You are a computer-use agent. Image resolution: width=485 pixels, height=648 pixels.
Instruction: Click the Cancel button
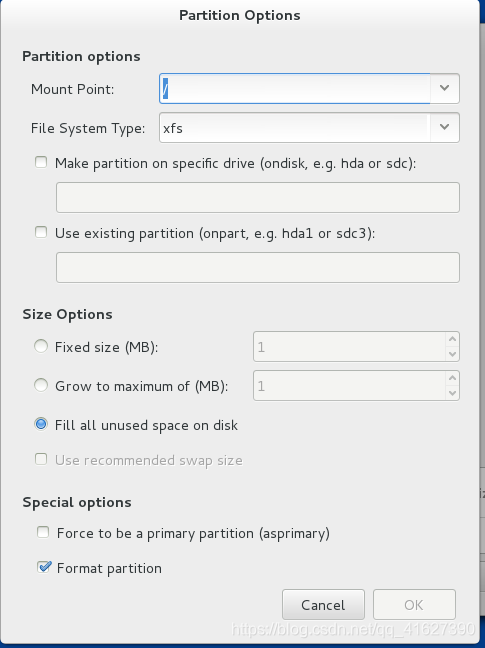pyautogui.click(x=323, y=605)
